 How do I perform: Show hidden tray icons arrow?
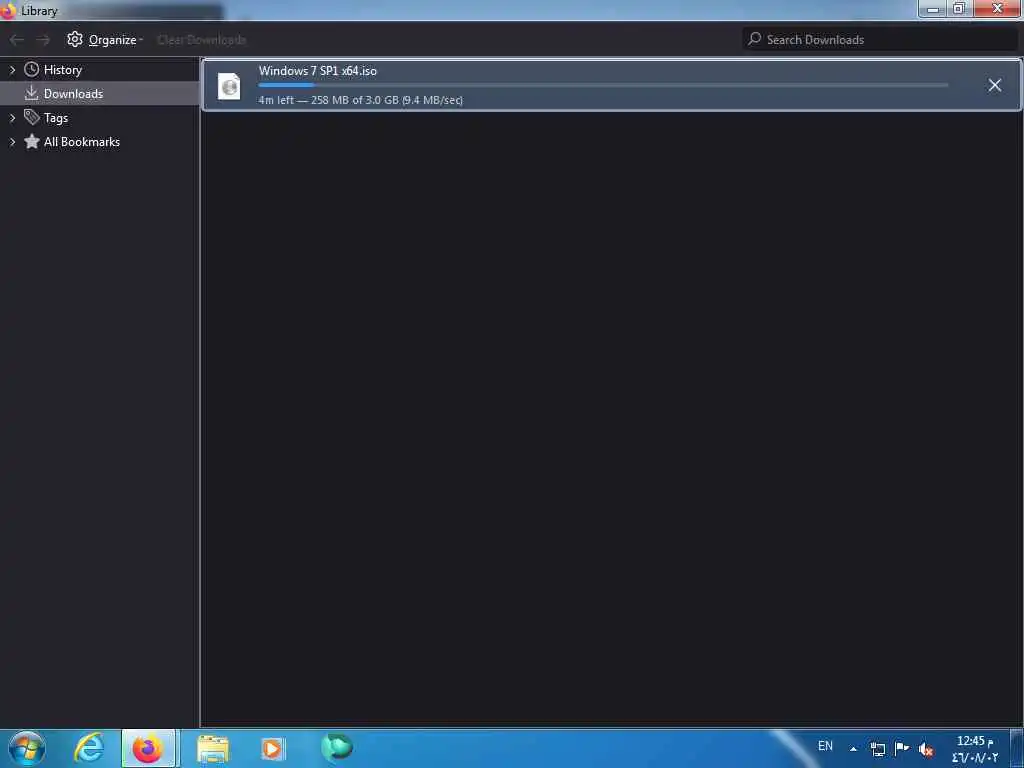point(853,749)
